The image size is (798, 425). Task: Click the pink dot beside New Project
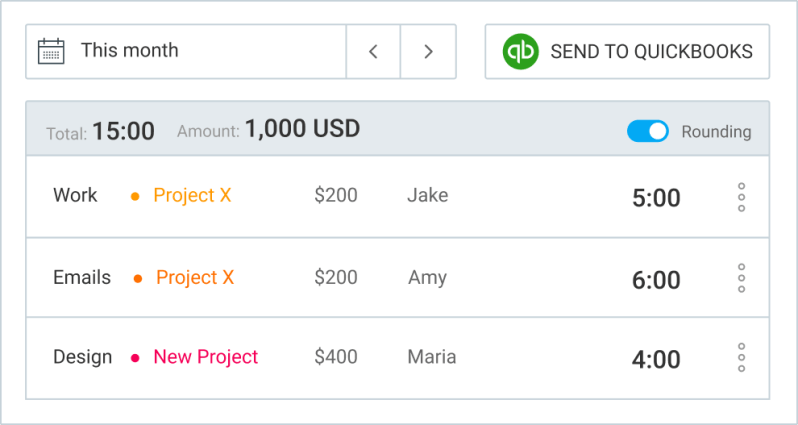[135, 358]
